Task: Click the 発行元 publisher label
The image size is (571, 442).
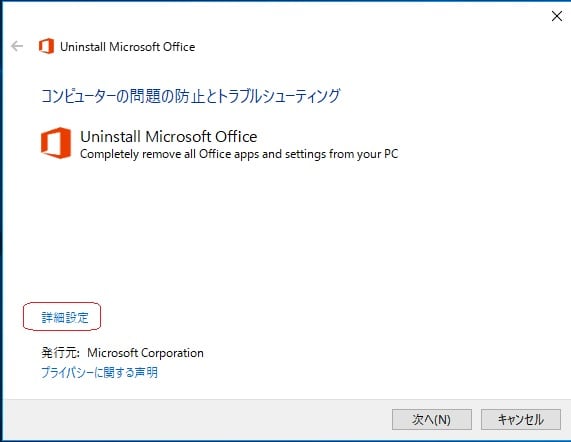Action: 60,353
